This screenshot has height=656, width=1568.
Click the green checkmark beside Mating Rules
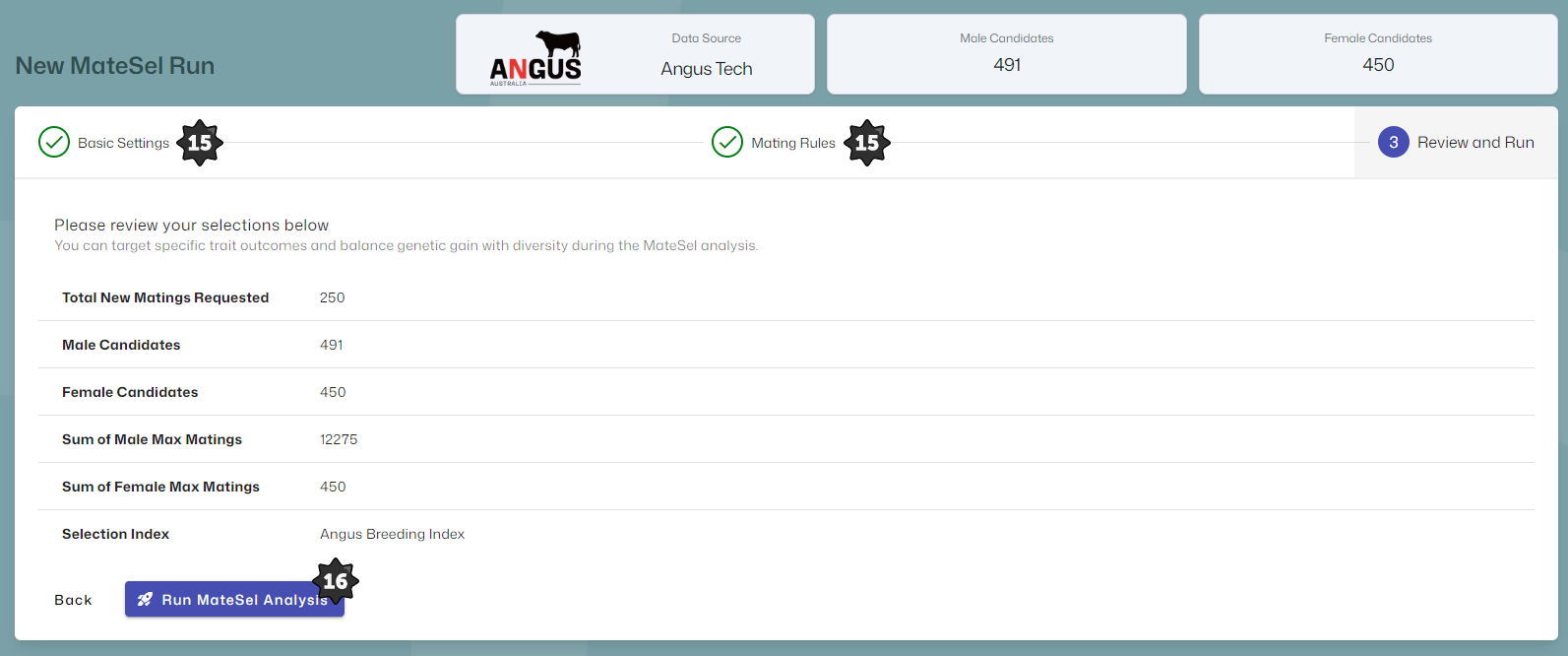[727, 143]
